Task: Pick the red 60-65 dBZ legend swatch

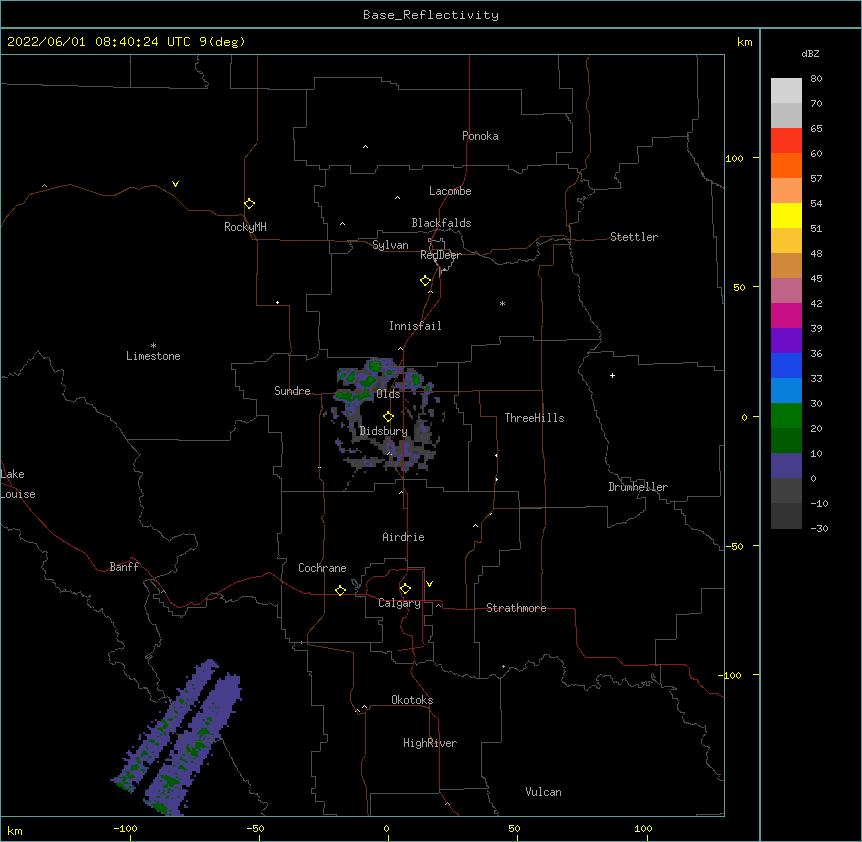Action: coord(786,140)
